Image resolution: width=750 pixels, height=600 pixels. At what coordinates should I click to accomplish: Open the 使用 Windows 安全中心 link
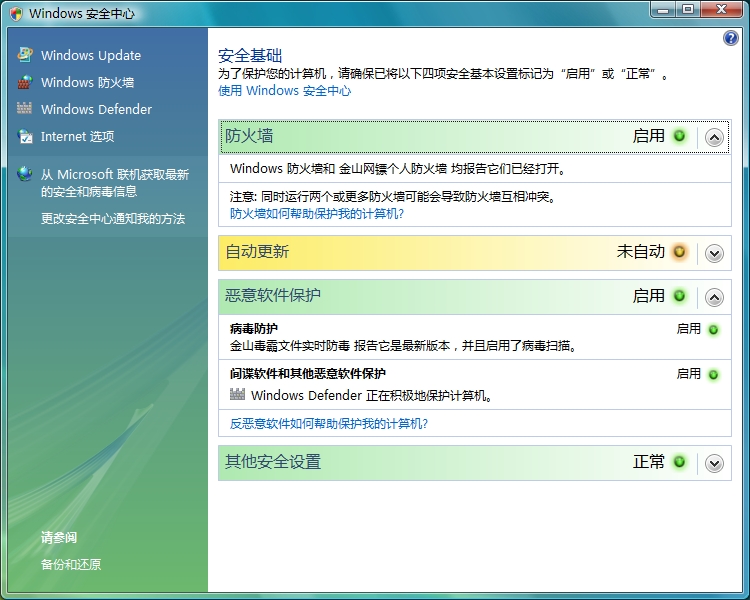point(285,90)
